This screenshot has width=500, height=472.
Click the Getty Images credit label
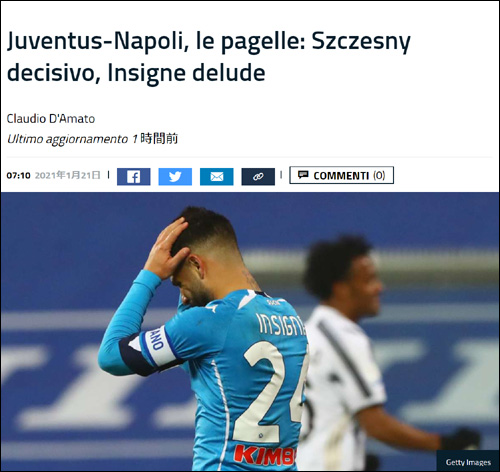click(x=468, y=462)
